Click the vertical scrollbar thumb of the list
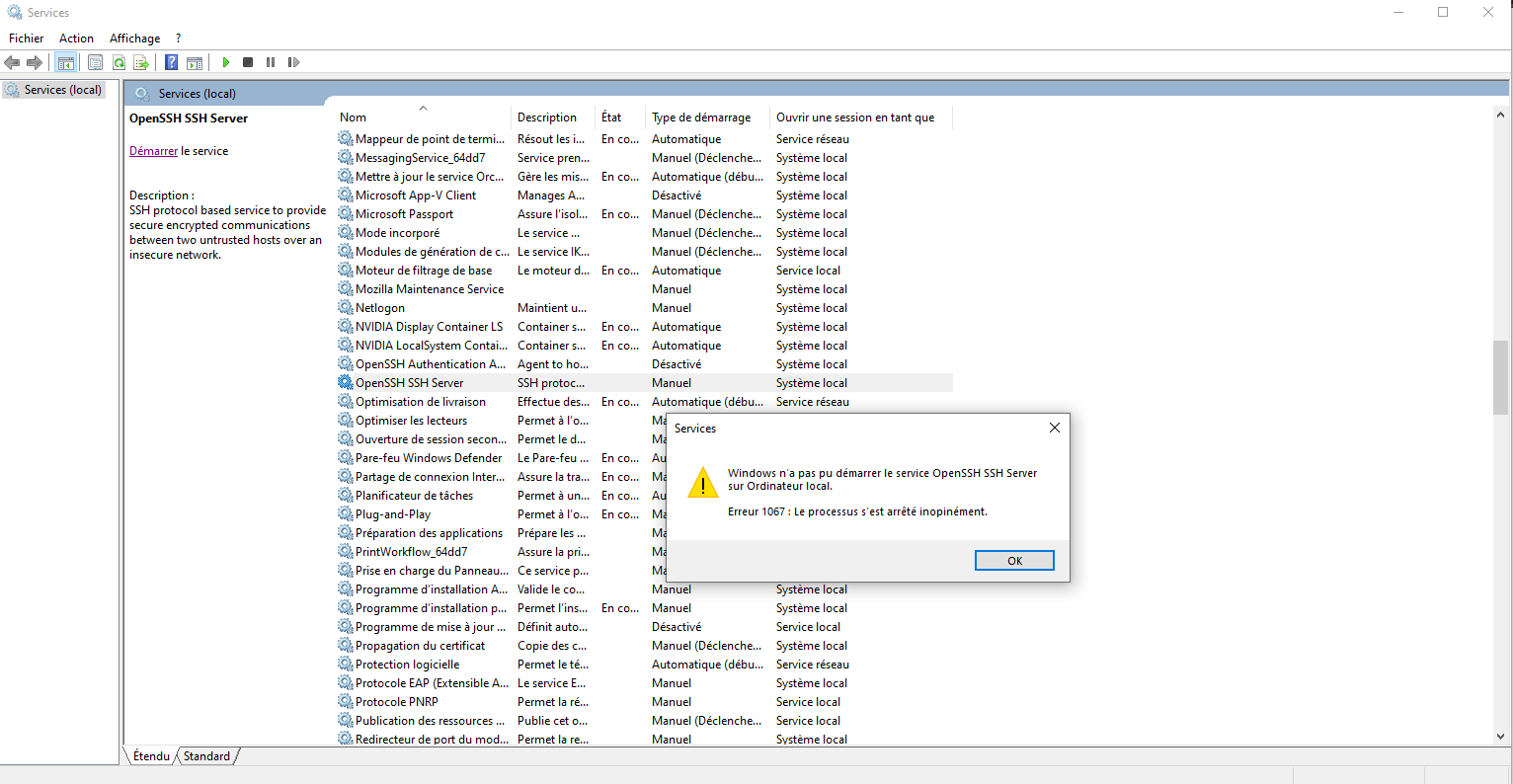 1500,377
